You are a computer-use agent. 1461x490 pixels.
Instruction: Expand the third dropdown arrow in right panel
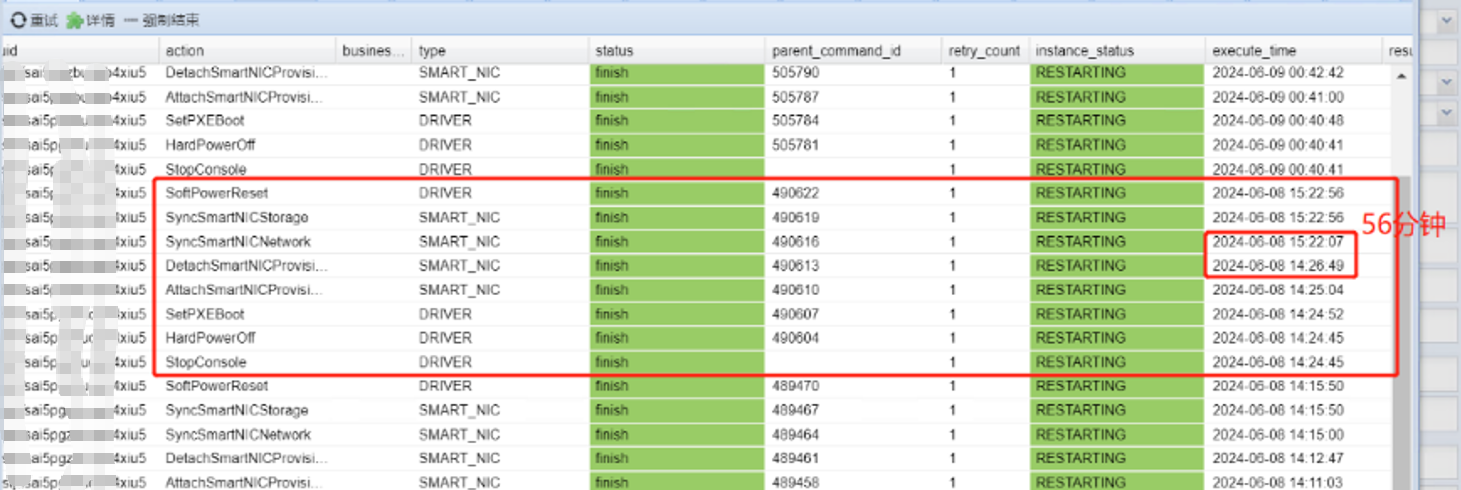click(x=1447, y=114)
